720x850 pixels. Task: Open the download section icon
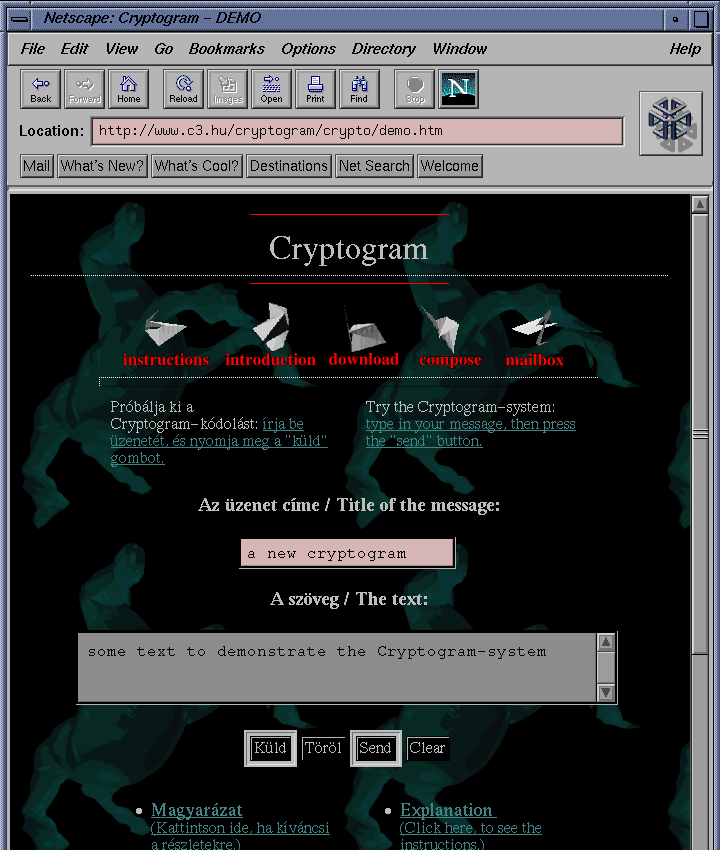362,328
